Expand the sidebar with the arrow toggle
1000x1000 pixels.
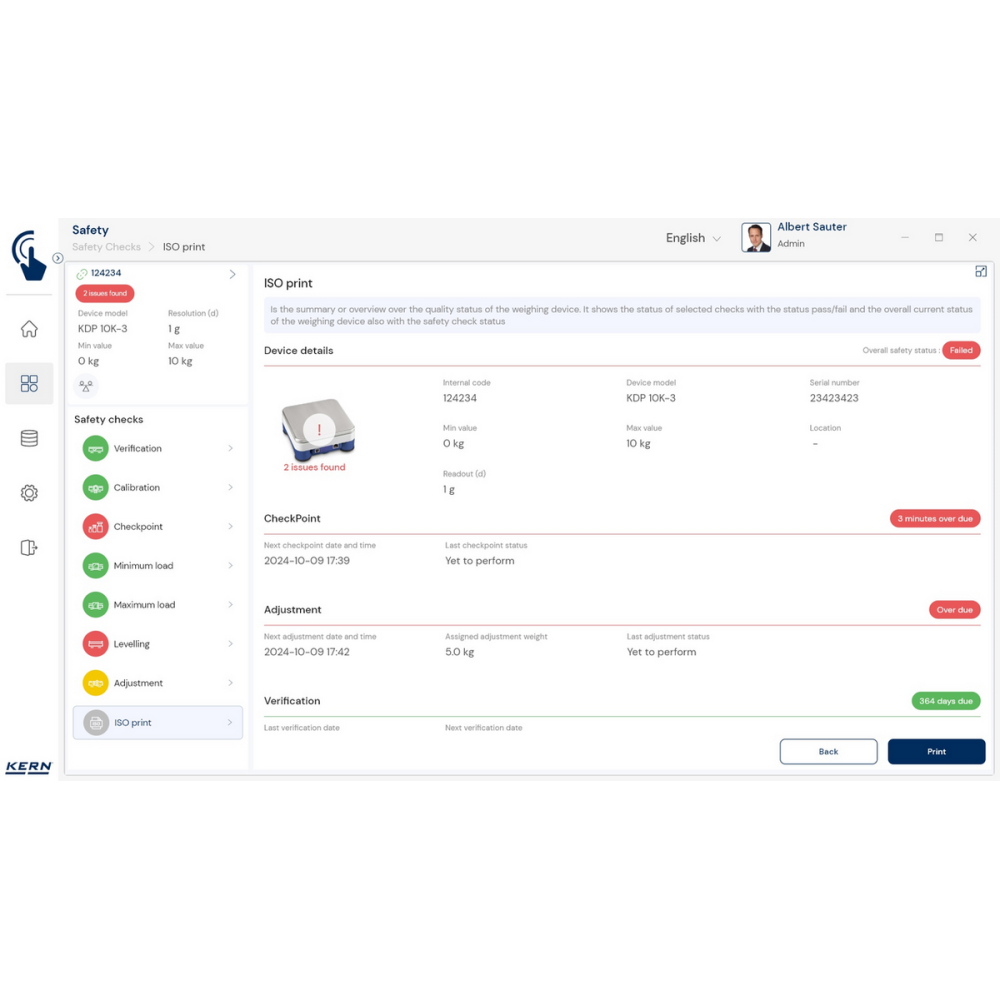click(x=58, y=258)
